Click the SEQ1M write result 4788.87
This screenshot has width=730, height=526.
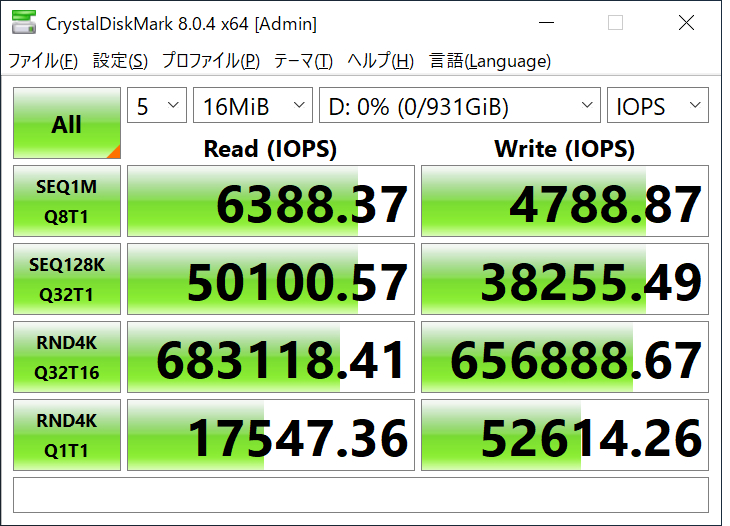pos(565,201)
